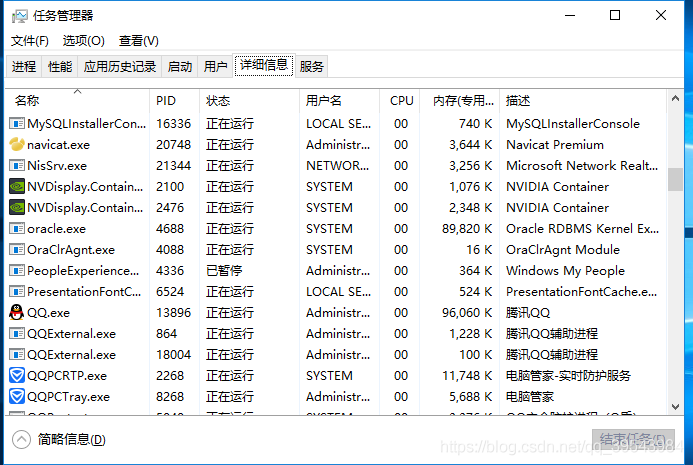Click memory value 5,688 K
The height and width of the screenshot is (465, 693).
click(471, 396)
